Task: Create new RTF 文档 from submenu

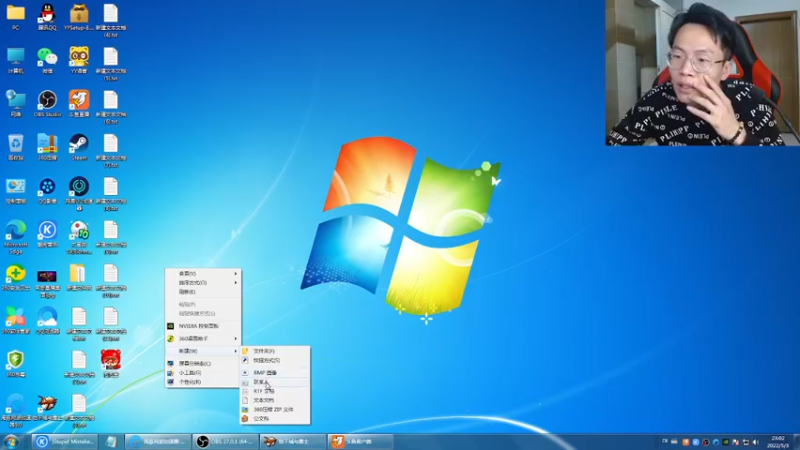Action: (x=275, y=391)
